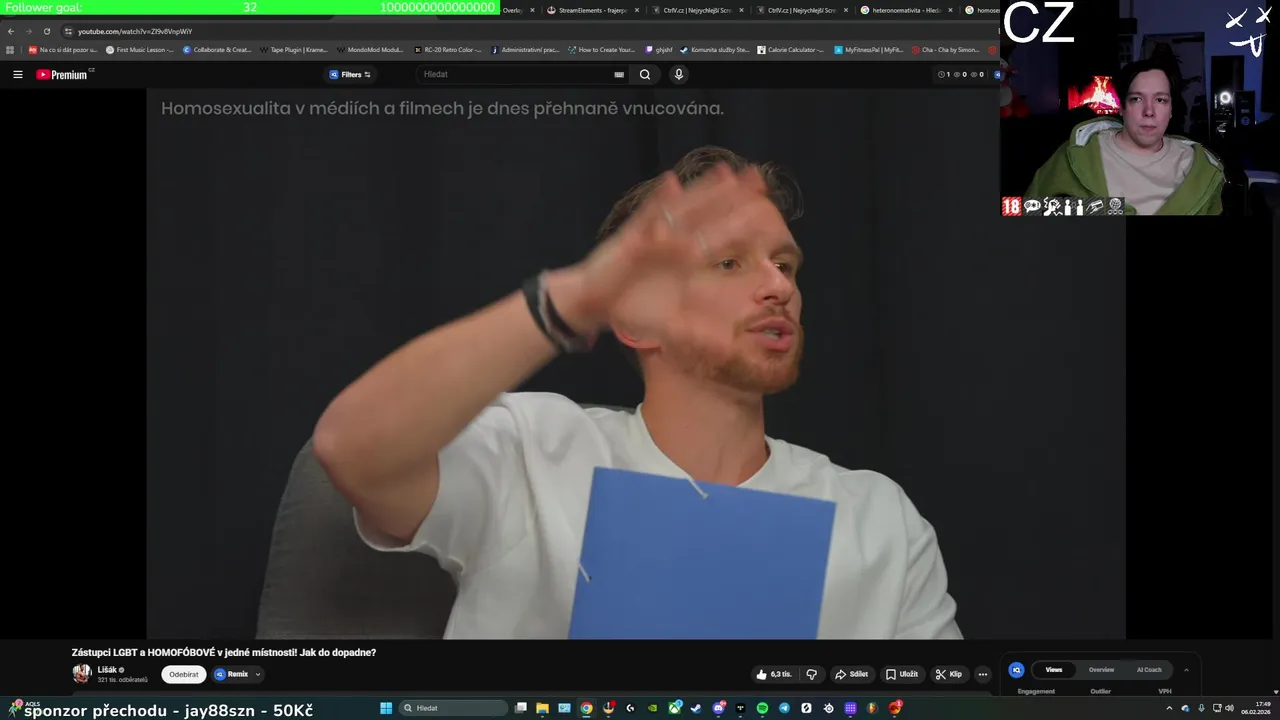Open the 'First Music Lesson' bookmark
Screen dimensions: 1280x720
coord(140,49)
